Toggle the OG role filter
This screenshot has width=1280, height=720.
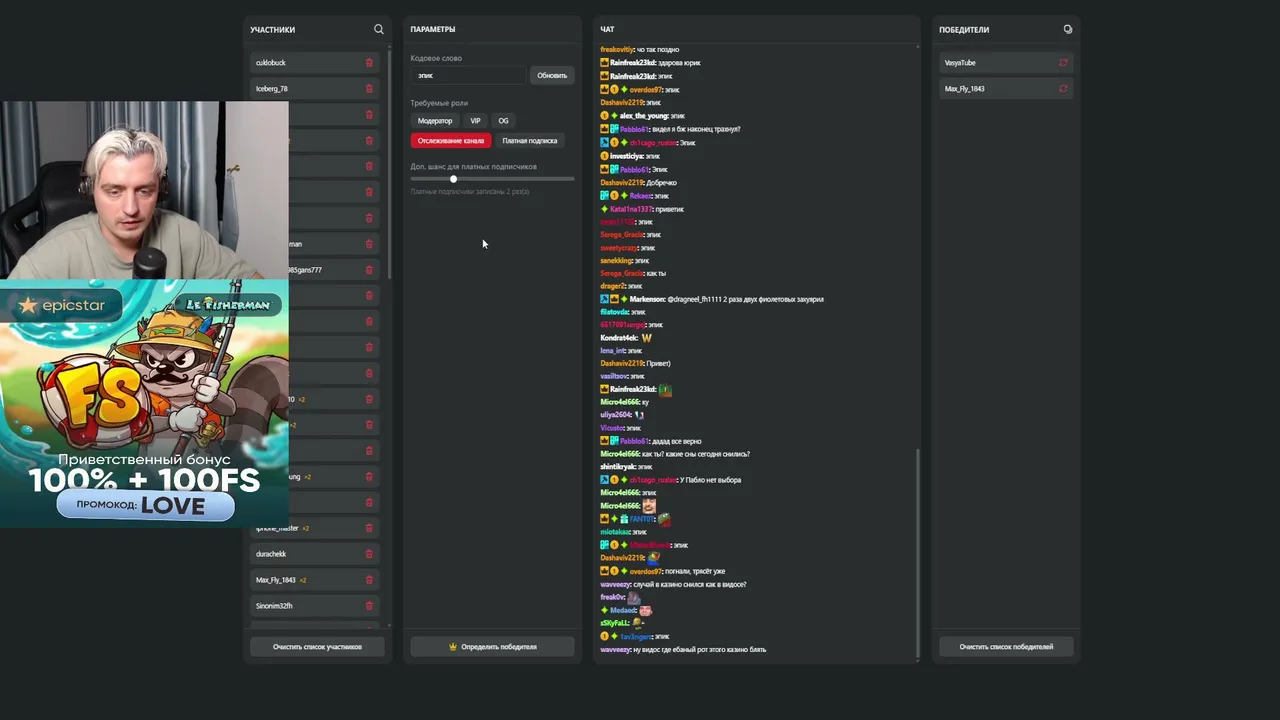[503, 120]
